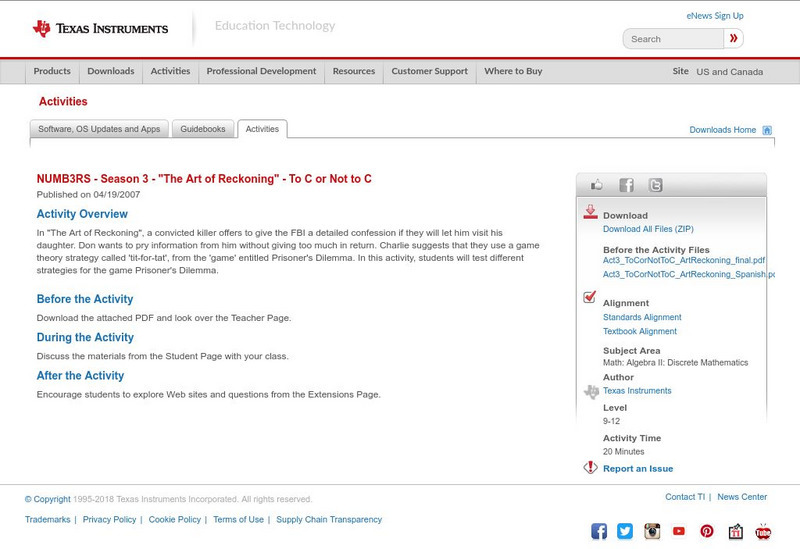Click the After the Activity heading
Screen dimensions: 800x549
click(x=80, y=376)
